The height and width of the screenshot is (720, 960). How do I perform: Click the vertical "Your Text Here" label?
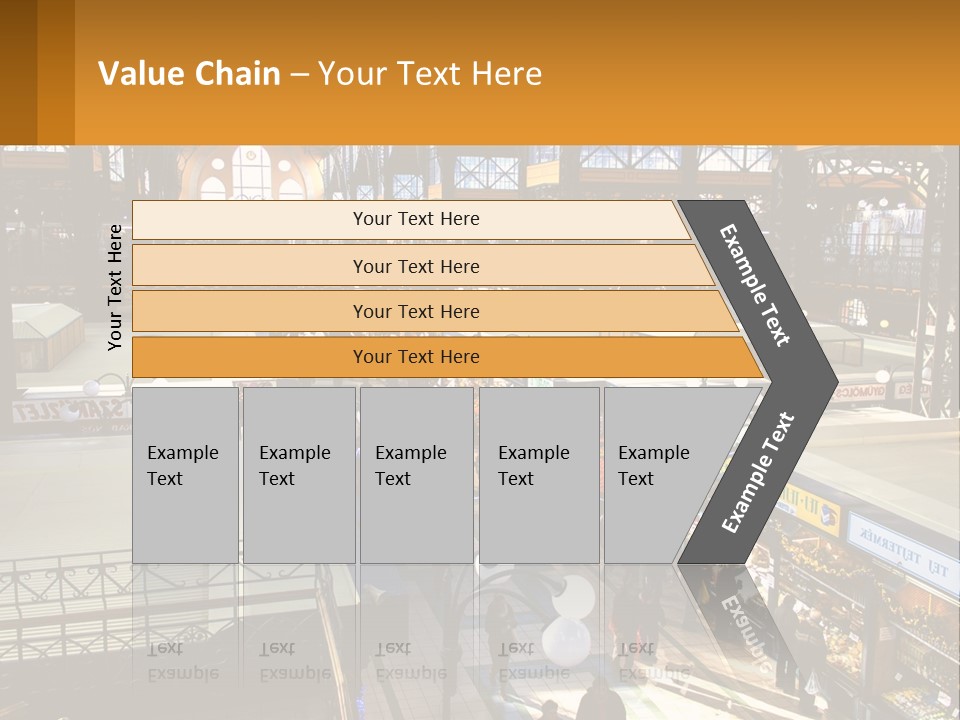point(115,287)
